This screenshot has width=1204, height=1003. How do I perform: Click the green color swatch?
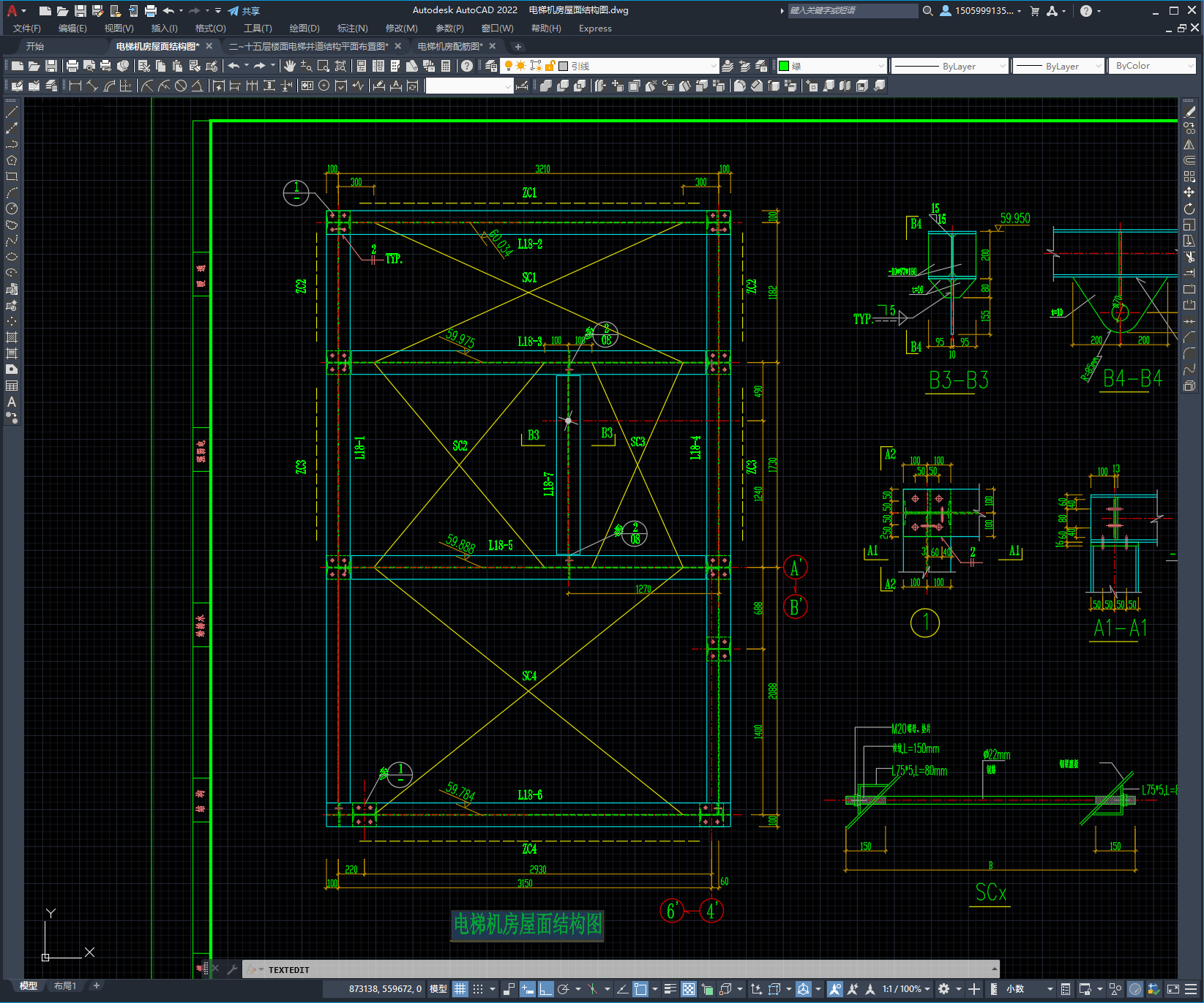point(784,66)
